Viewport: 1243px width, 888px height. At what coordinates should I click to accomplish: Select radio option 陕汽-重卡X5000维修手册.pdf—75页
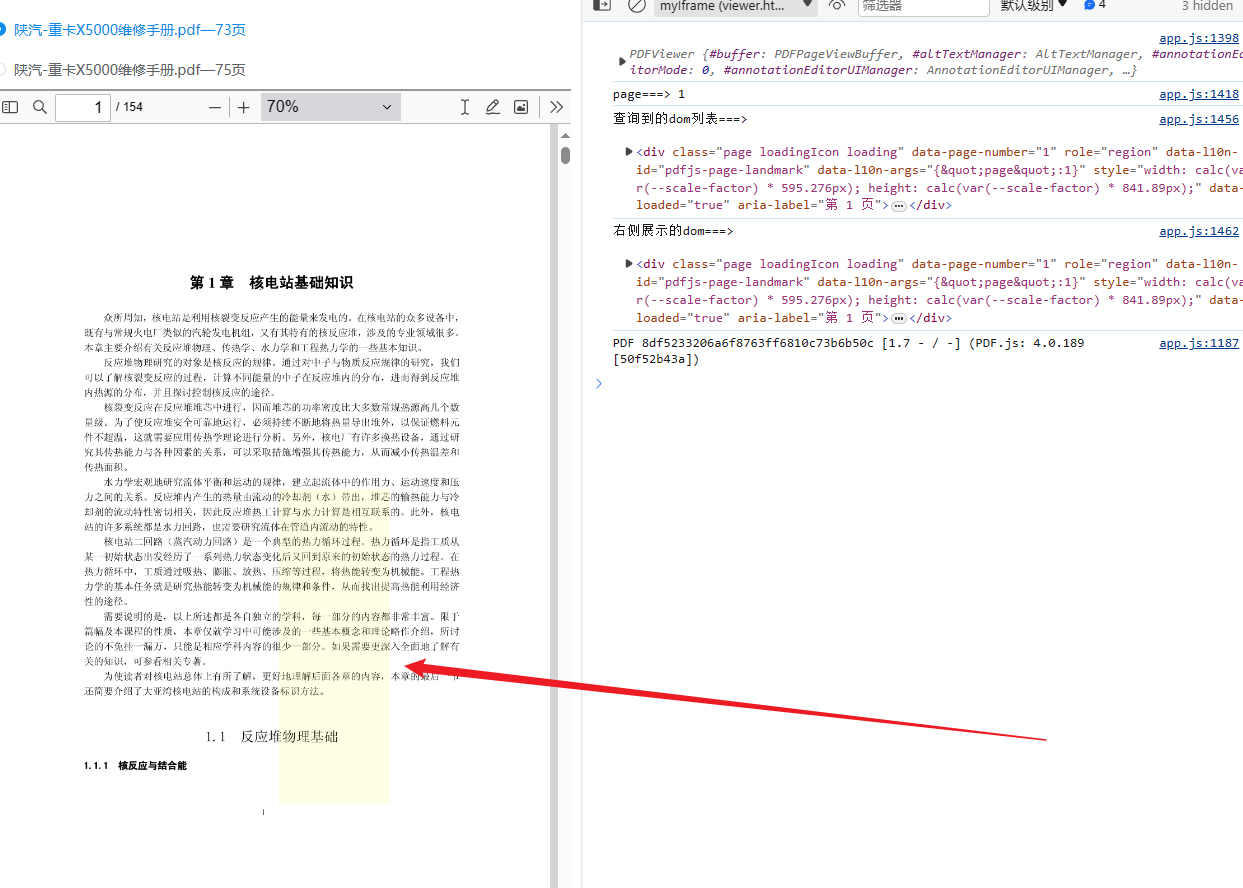(3, 70)
